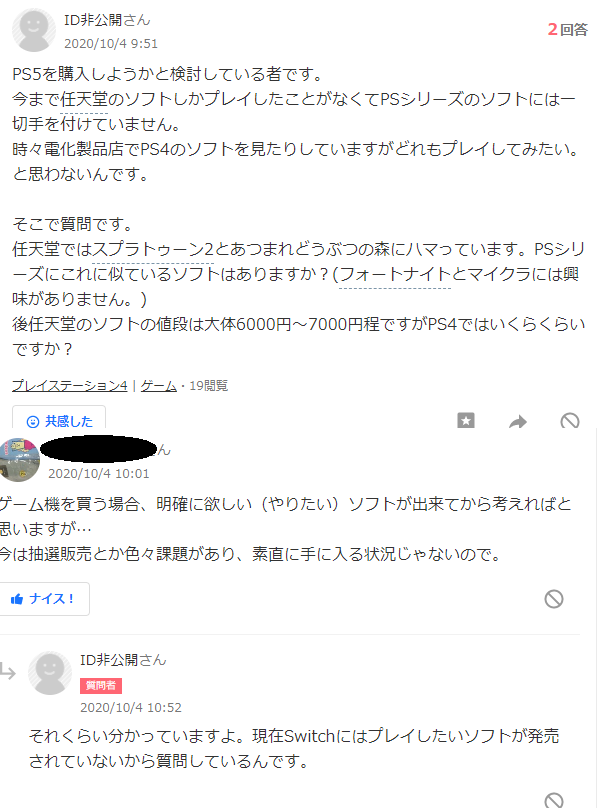Image resolution: width=597 pixels, height=808 pixels.
Task: Click the questioner's gray avatar at top
Action: [x=34, y=30]
